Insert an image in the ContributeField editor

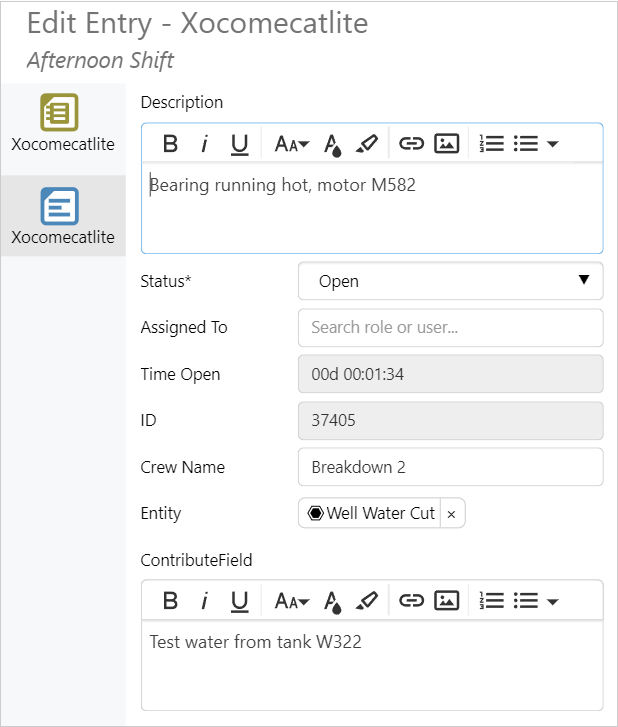pyautogui.click(x=446, y=601)
